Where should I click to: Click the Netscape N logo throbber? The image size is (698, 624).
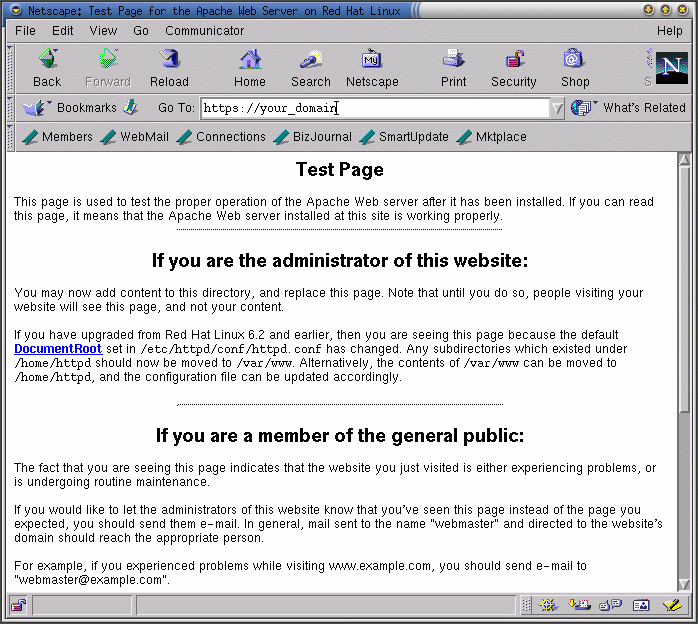(x=671, y=67)
